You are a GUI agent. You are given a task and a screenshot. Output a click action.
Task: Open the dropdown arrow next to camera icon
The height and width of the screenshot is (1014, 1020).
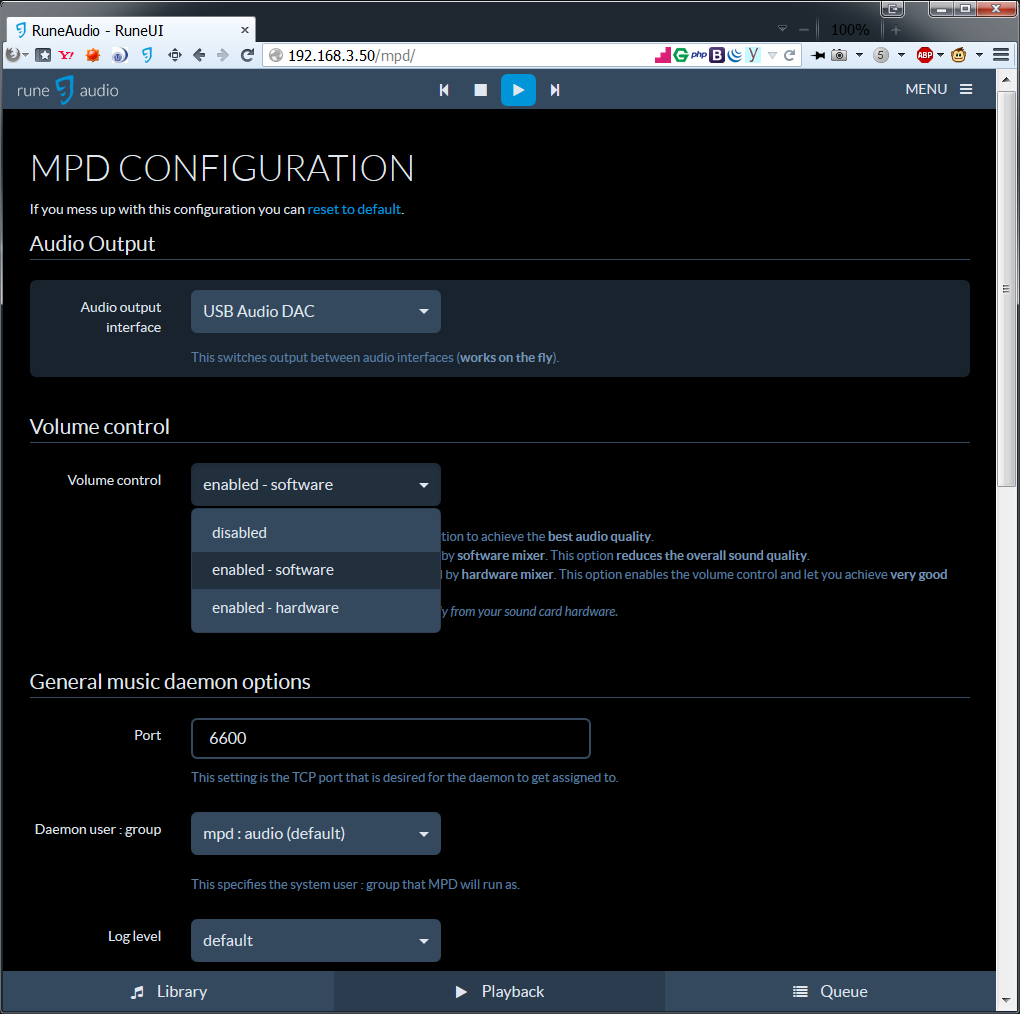pyautogui.click(x=859, y=55)
